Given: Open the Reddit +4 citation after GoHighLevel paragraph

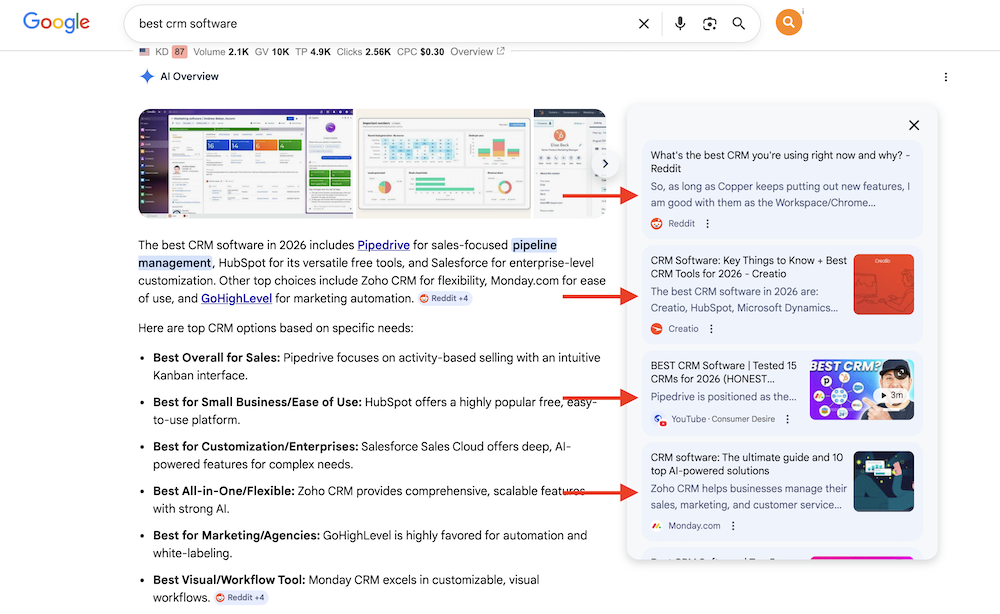Looking at the screenshot, I should tap(445, 298).
